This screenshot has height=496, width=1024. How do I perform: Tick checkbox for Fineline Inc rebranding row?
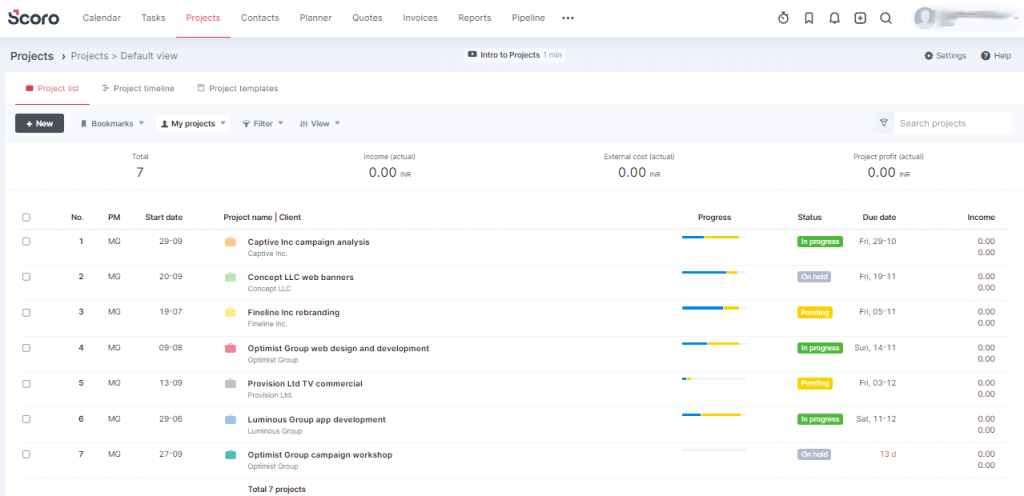click(x=26, y=312)
